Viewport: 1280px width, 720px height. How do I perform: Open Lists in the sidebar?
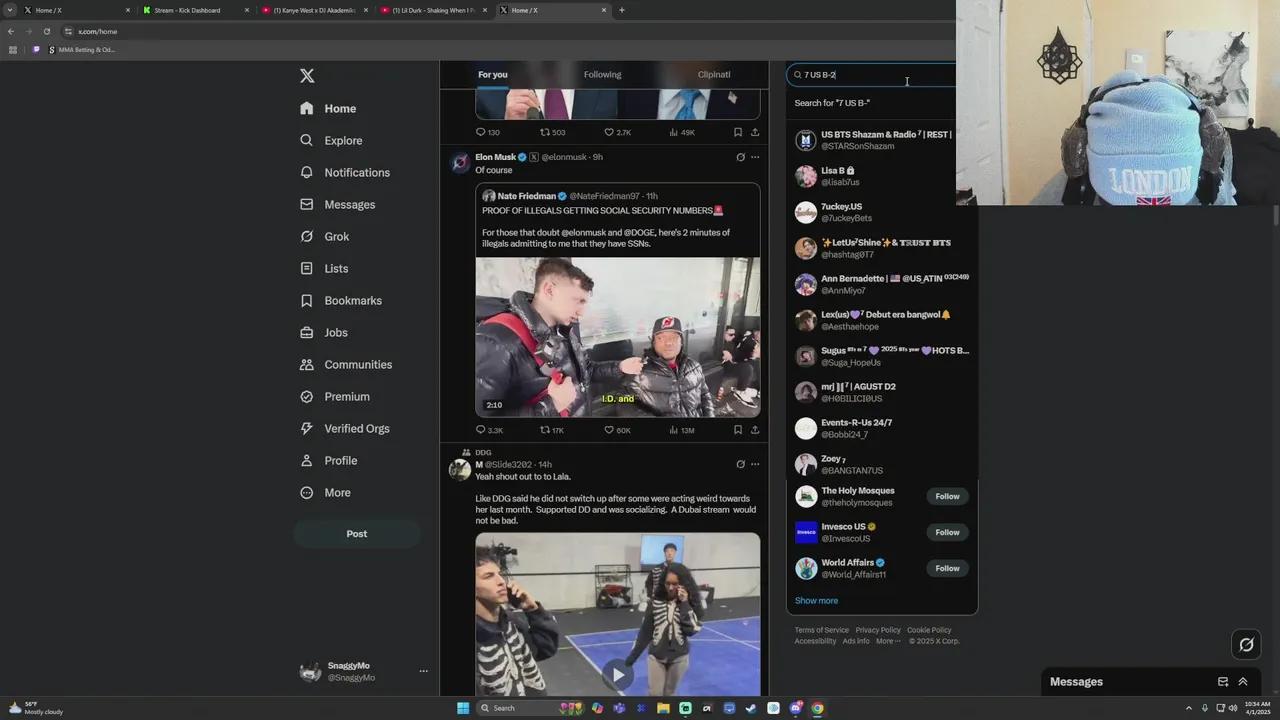pos(323,268)
